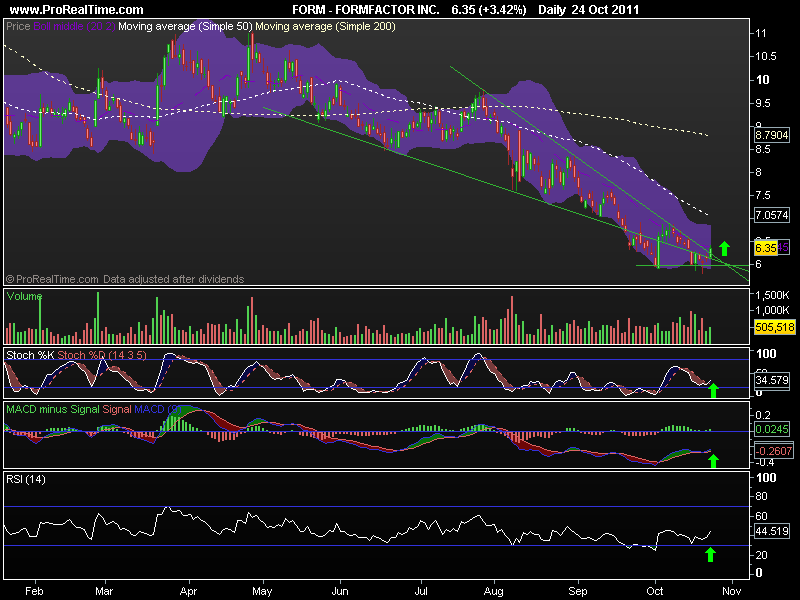
Task: Click the 0.2 MACD axis label
Action: coord(763,415)
